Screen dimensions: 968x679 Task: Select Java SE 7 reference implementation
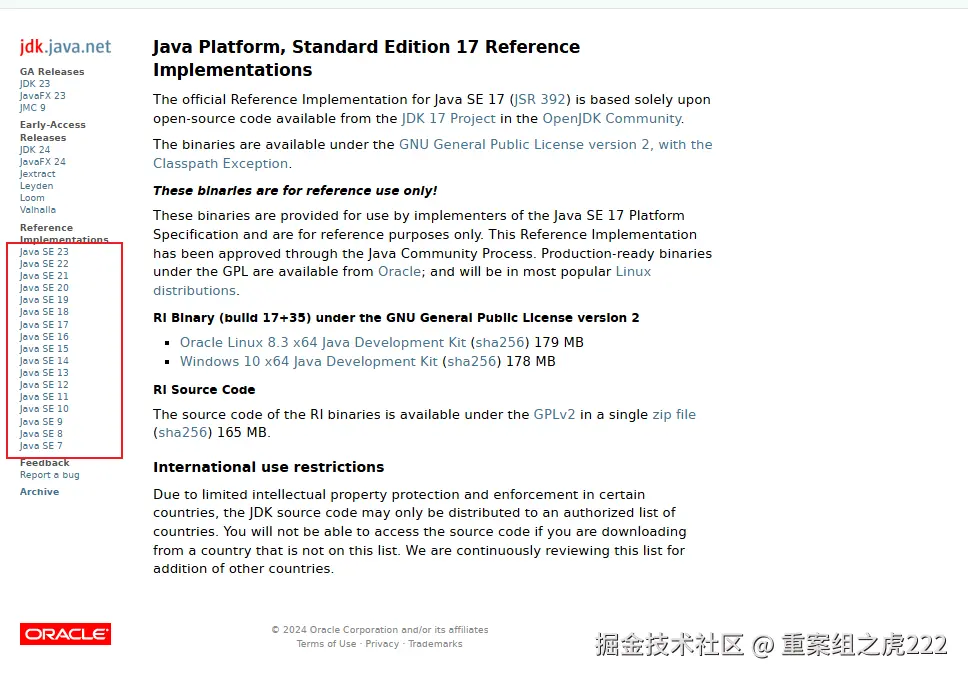[x=41, y=446]
